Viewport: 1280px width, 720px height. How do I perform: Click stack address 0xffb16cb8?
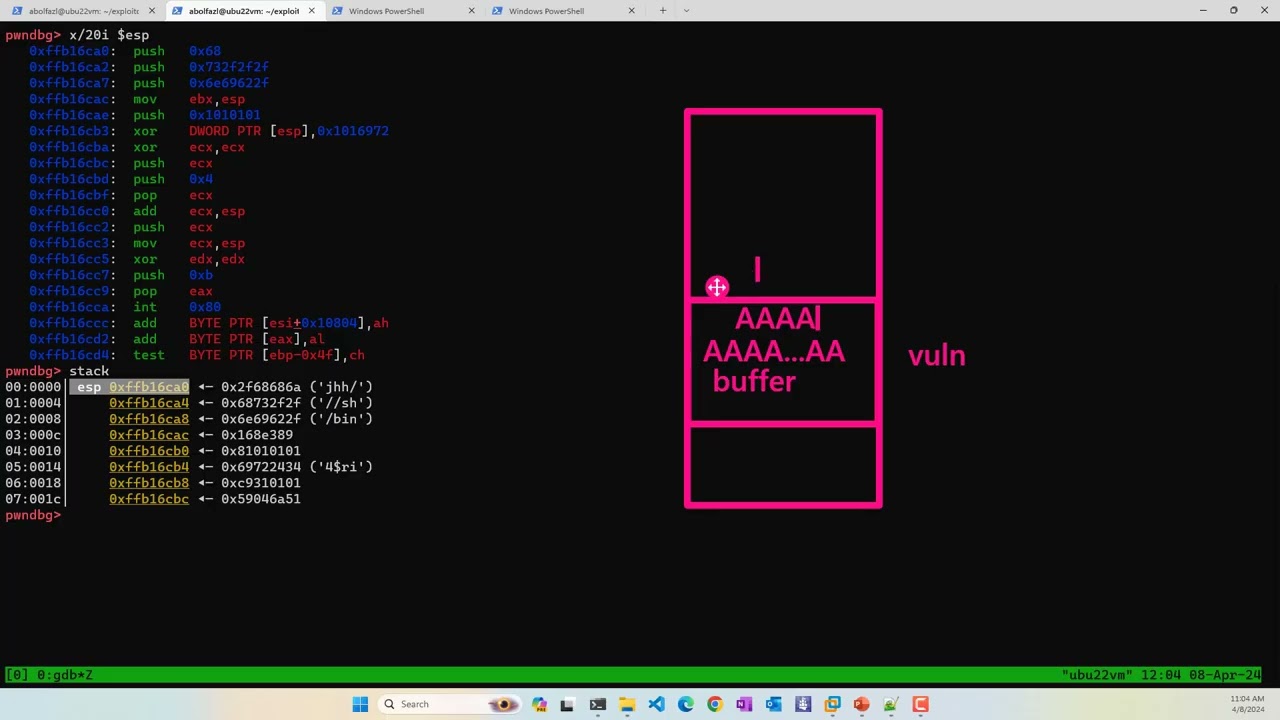(149, 483)
